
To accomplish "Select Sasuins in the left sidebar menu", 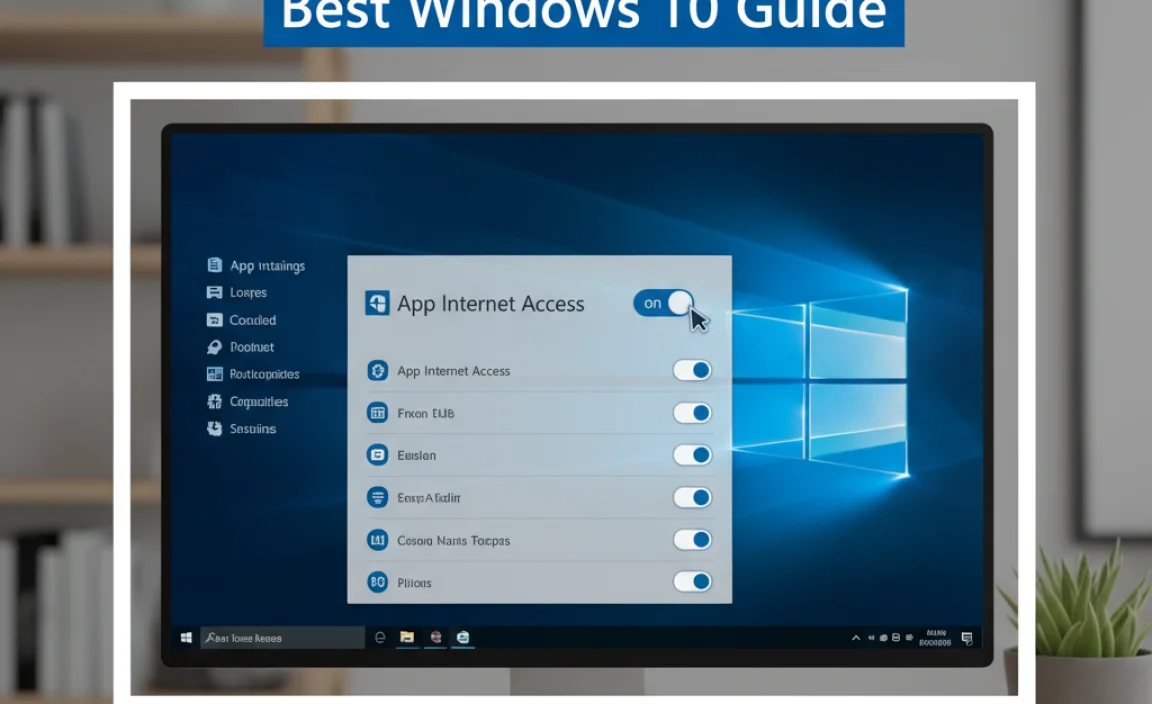I will [252, 428].
